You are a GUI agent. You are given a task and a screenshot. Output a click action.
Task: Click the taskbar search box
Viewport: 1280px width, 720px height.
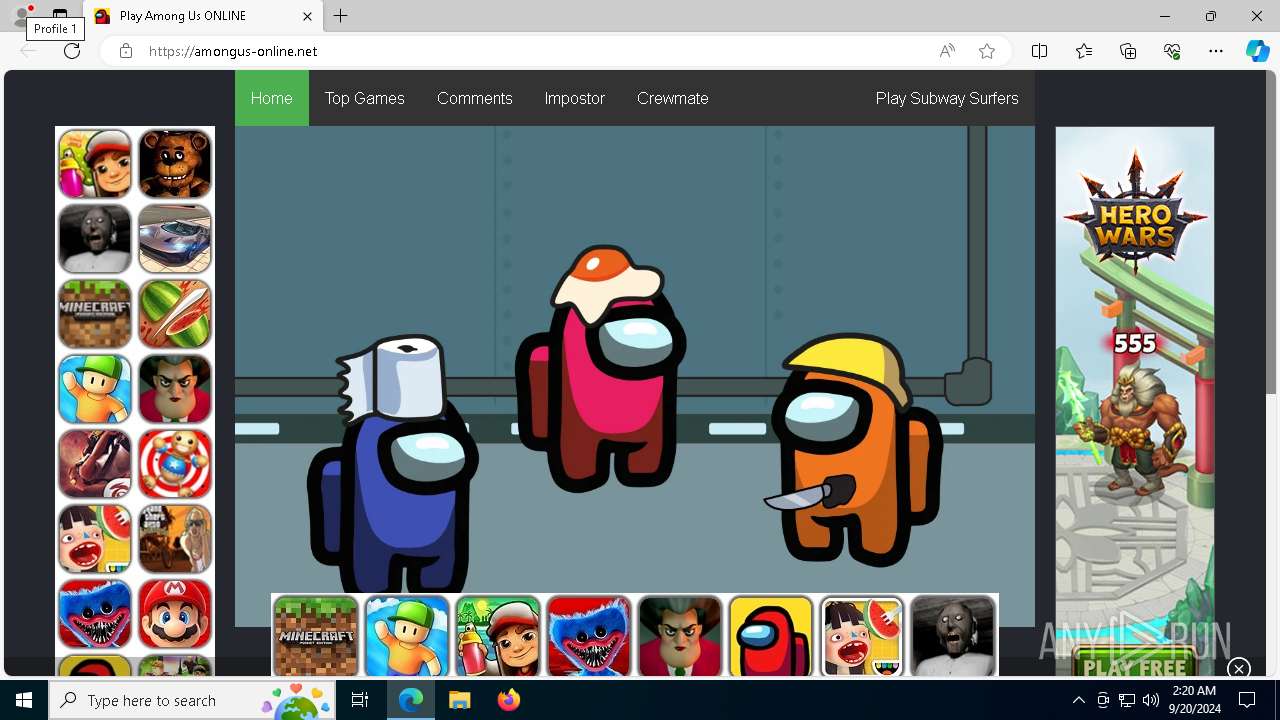(192, 701)
